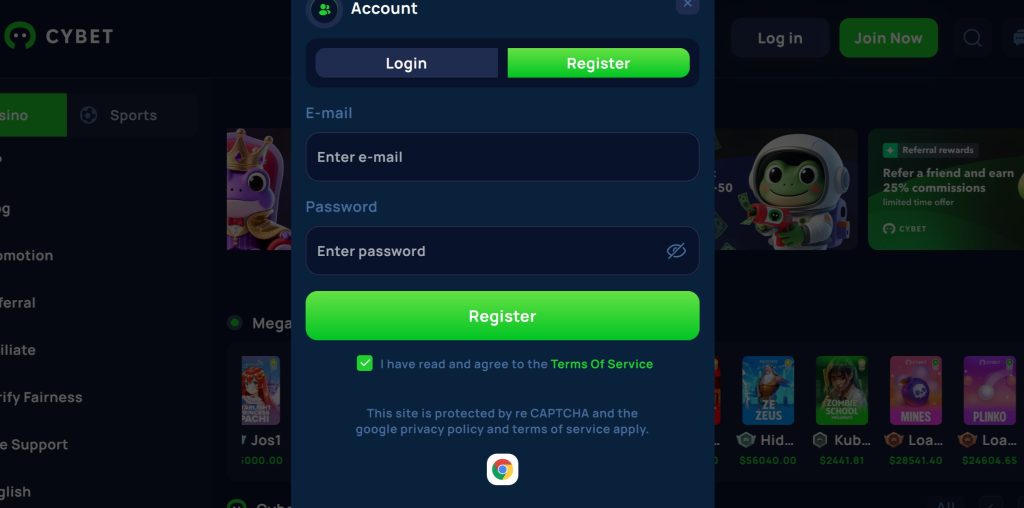Click the Log in header button

pyautogui.click(x=780, y=38)
